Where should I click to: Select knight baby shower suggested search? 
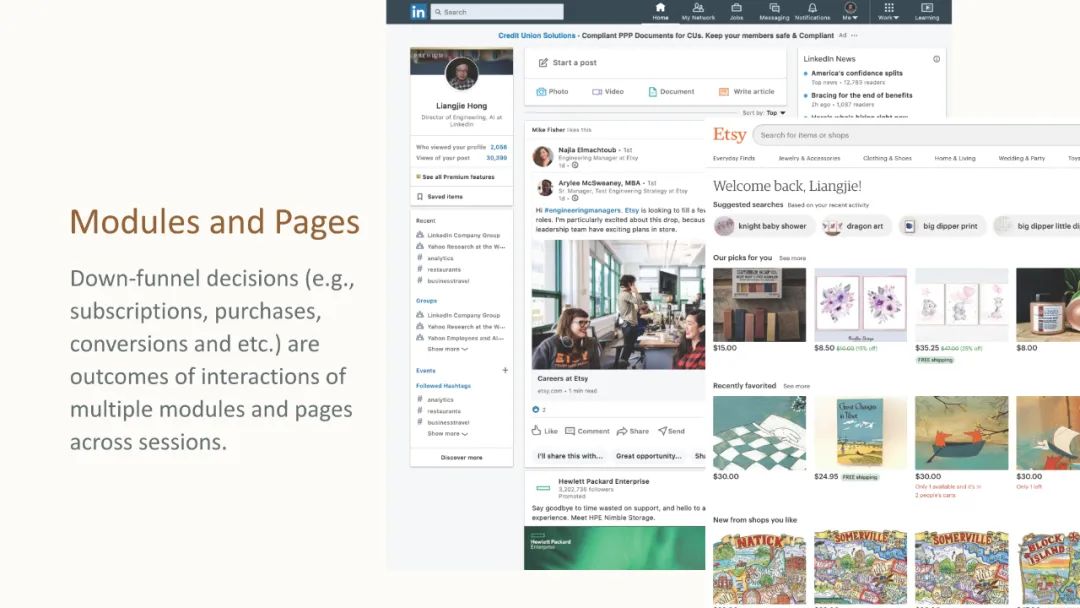pos(764,226)
